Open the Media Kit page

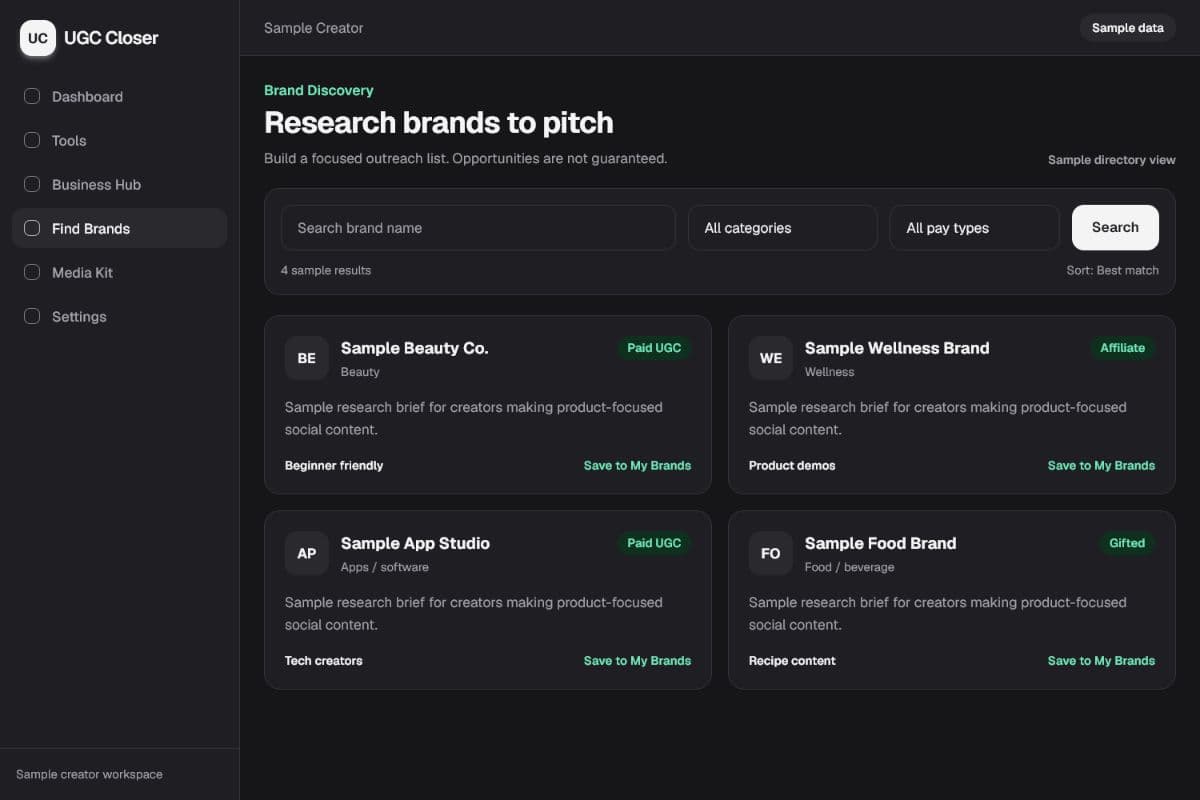[120, 273]
